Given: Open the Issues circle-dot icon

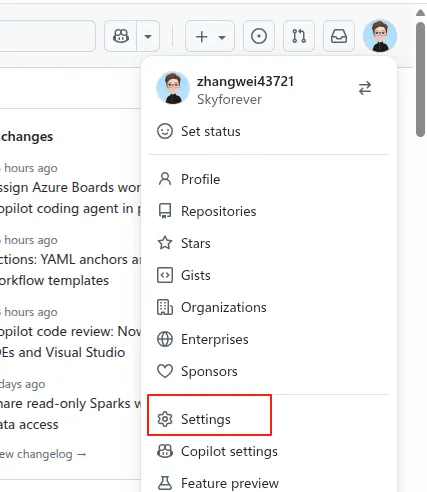Looking at the screenshot, I should 259,36.
